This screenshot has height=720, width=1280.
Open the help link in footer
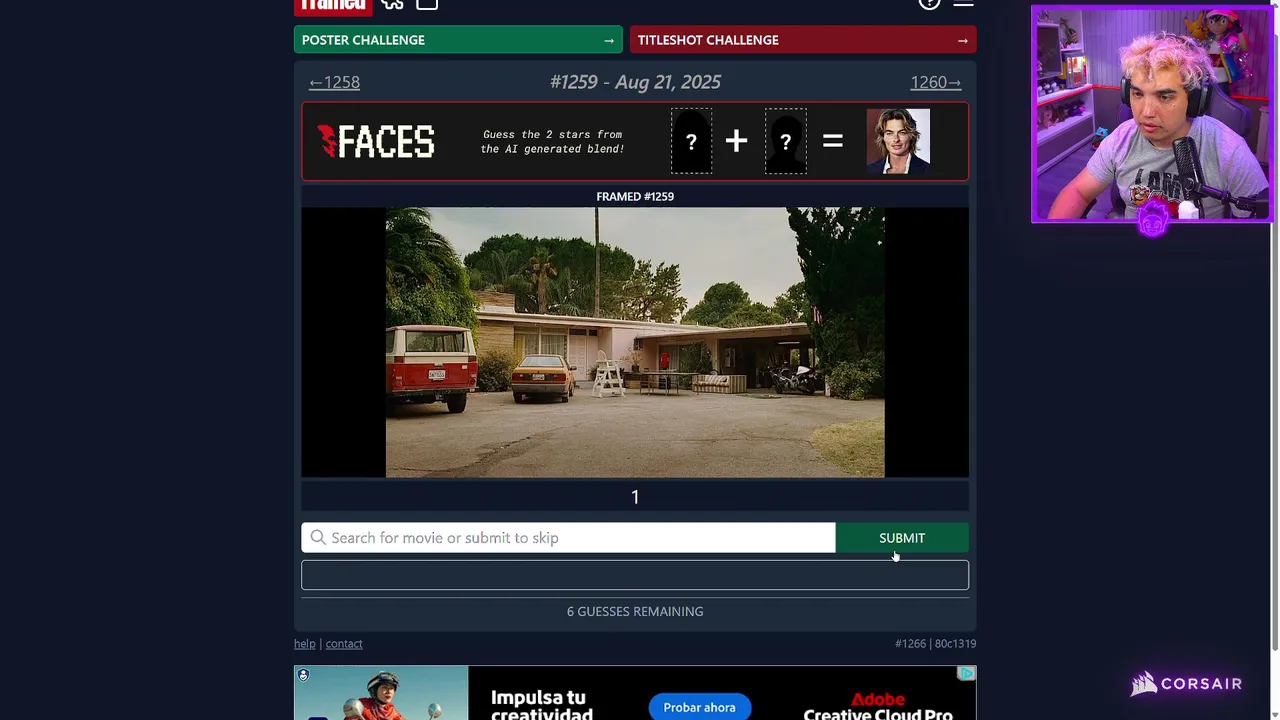[x=304, y=644]
